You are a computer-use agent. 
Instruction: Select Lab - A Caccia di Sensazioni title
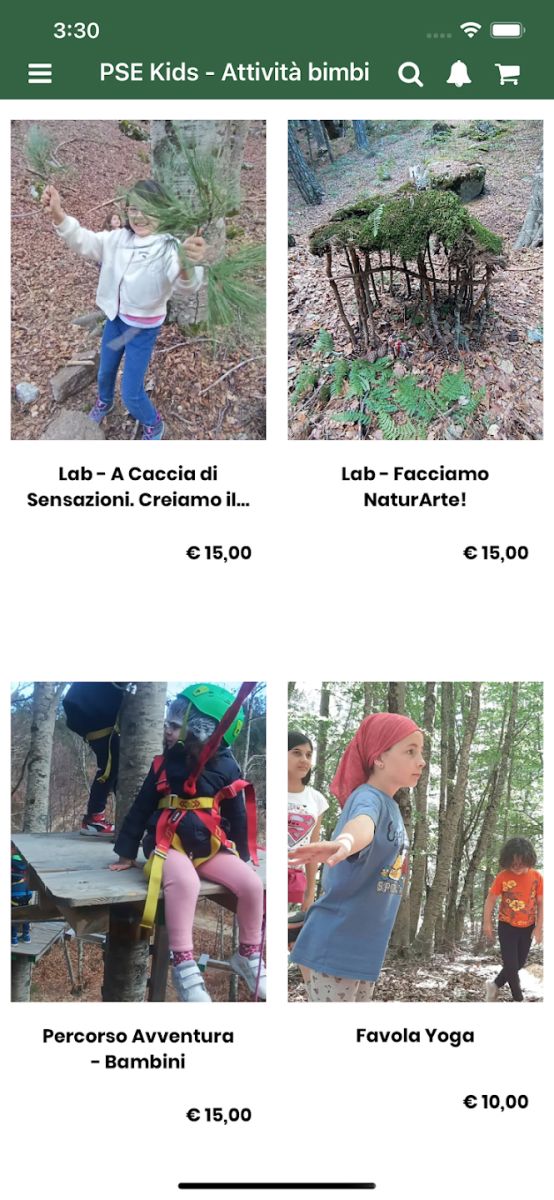click(138, 486)
